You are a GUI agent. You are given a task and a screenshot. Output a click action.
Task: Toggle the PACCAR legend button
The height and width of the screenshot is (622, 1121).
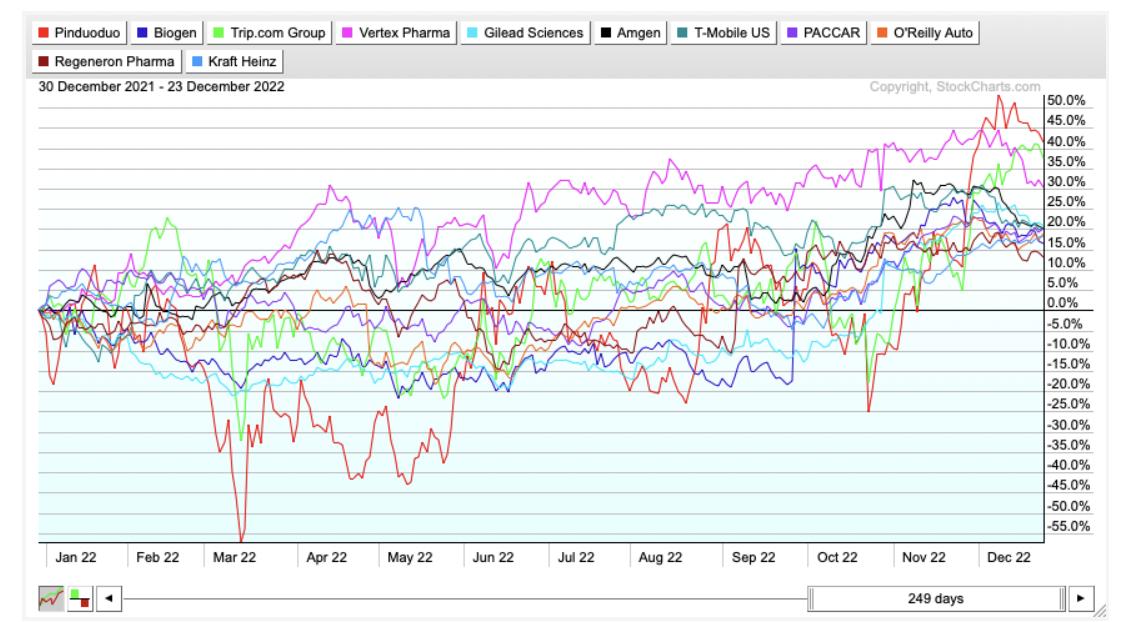[x=824, y=33]
